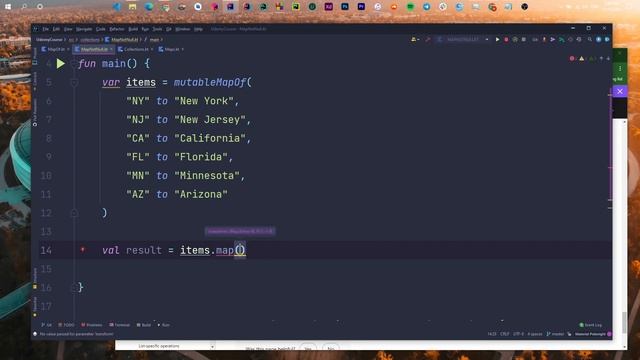Click the parameter hint popup above line 14
Viewport: 640px width, 360px height.
[x=240, y=231]
